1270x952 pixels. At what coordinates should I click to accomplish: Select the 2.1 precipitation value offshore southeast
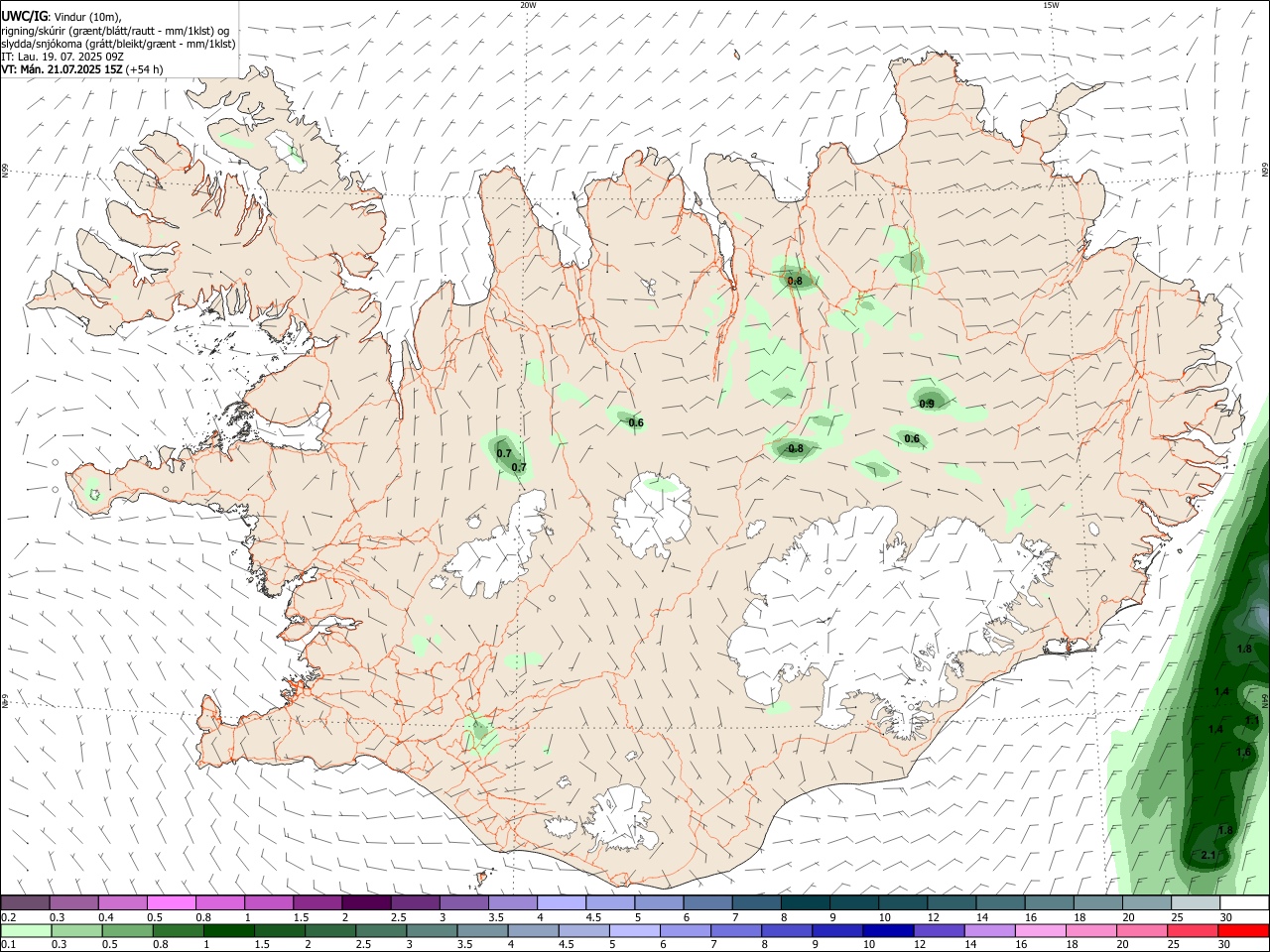pos(1207,855)
